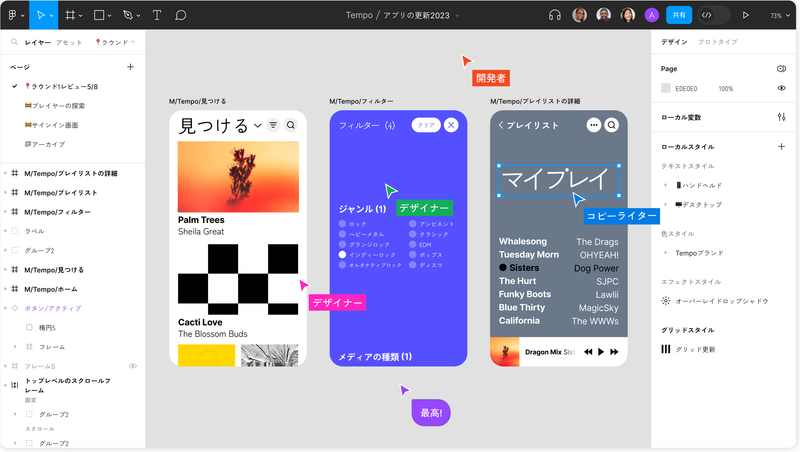Select the Text tool
The height and width of the screenshot is (452, 800).
tap(157, 15)
